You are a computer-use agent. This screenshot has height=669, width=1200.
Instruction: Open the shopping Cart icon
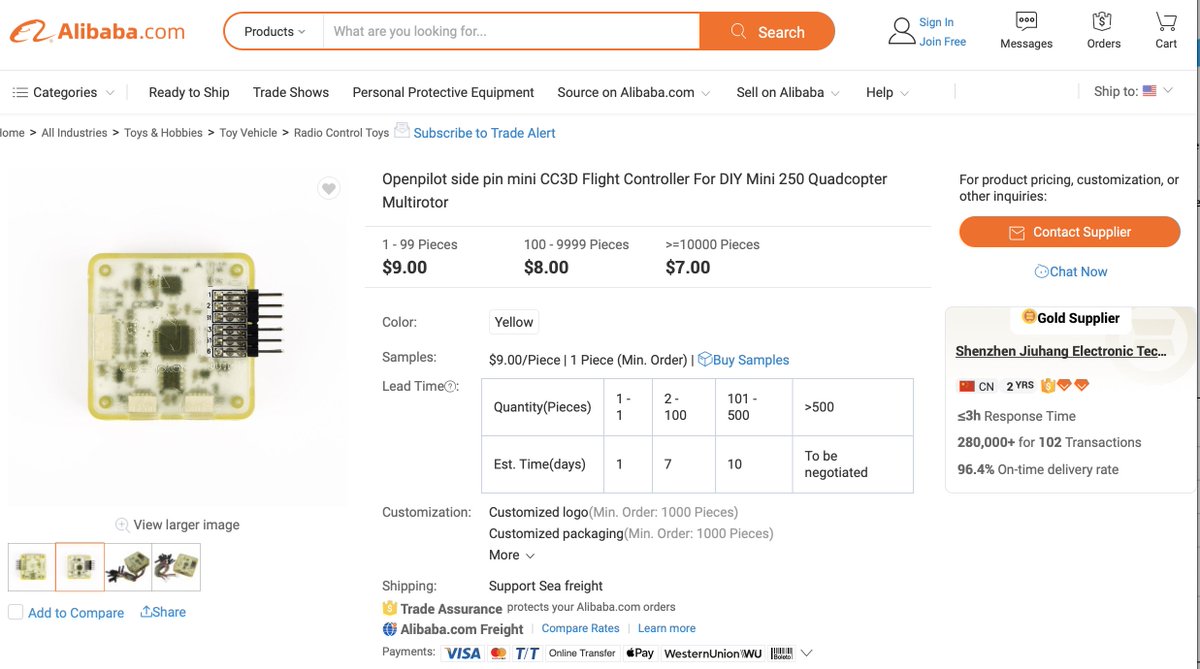click(1166, 21)
